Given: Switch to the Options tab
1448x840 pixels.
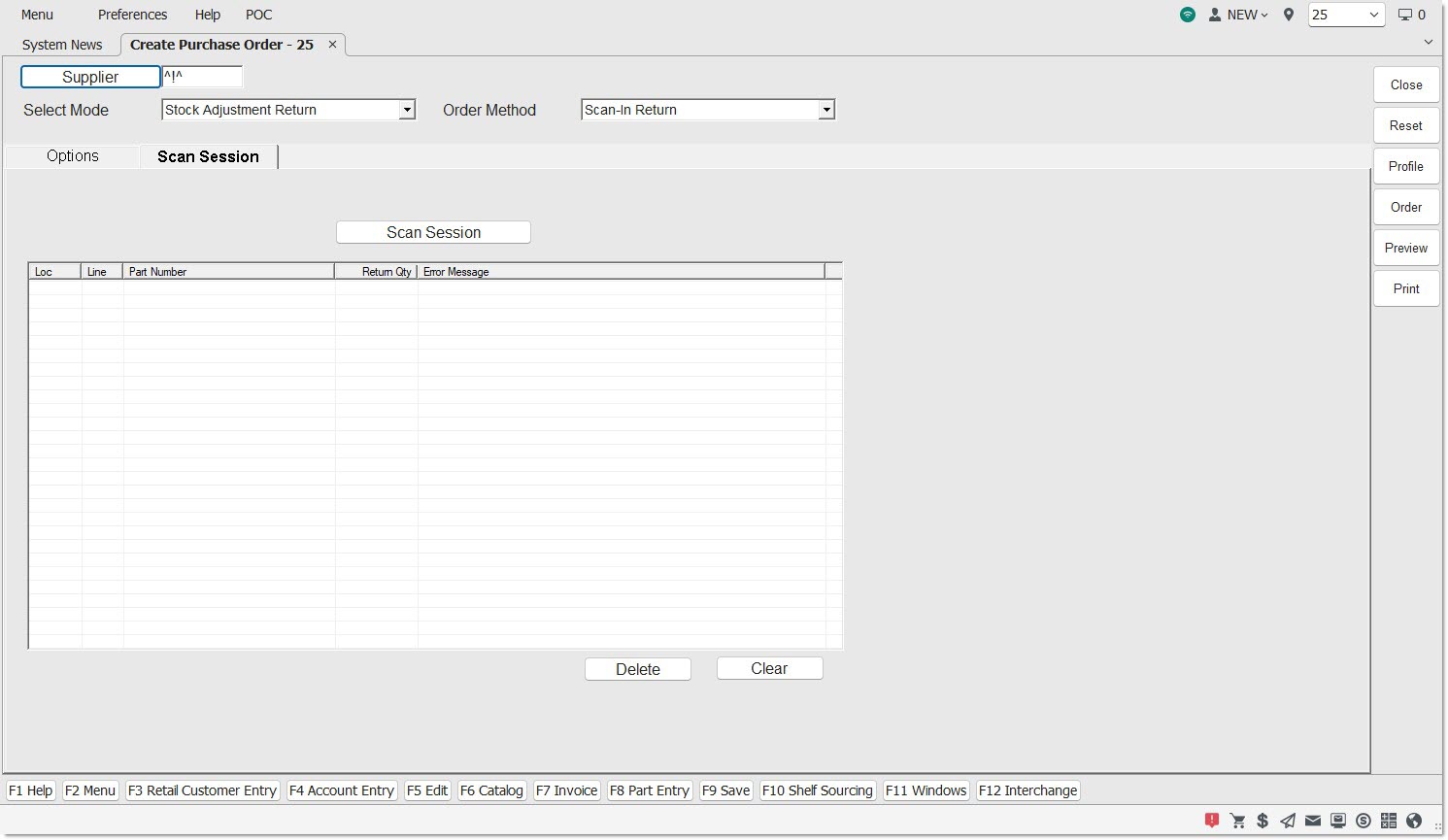Looking at the screenshot, I should pyautogui.click(x=73, y=156).
